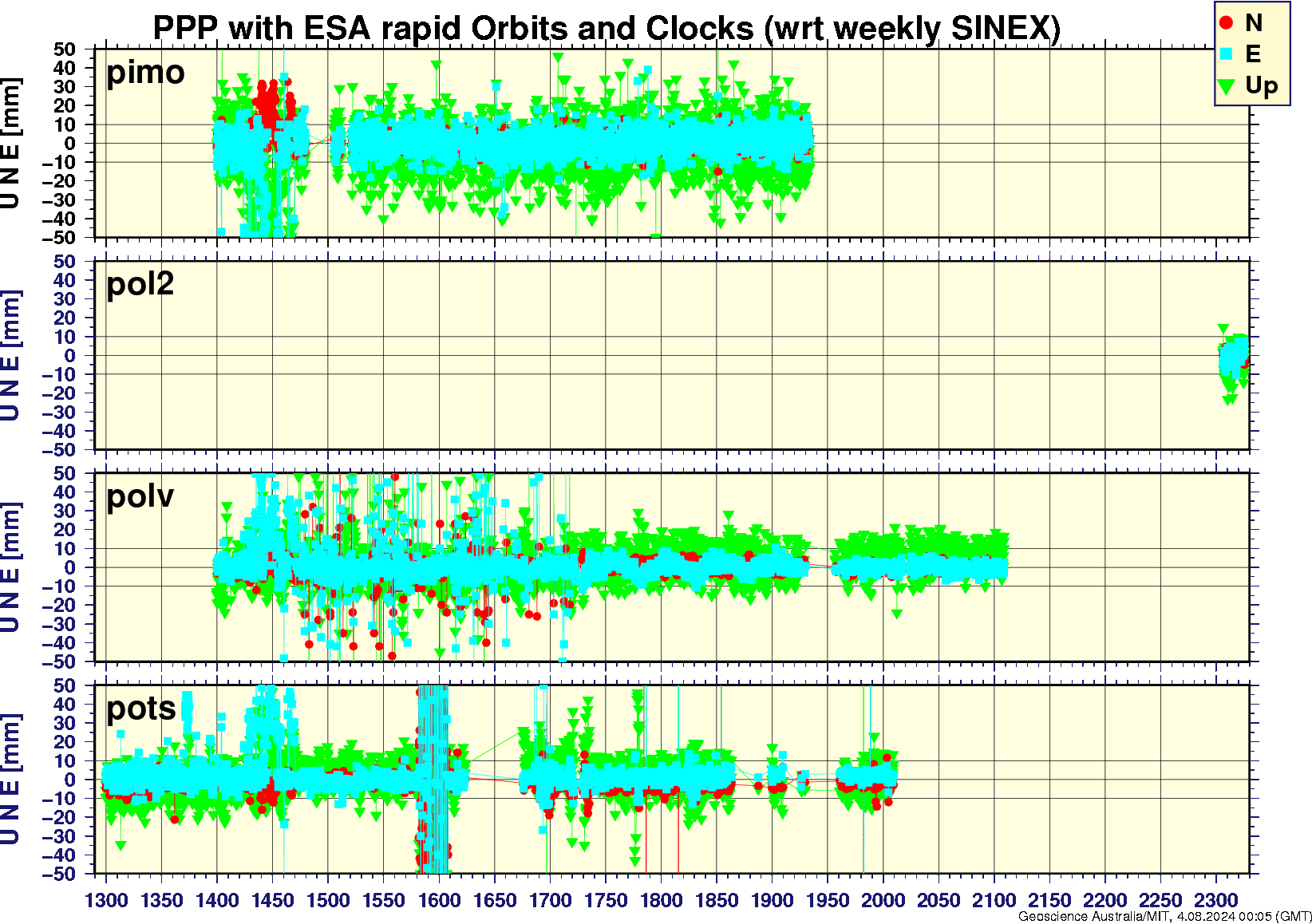Click x-axis tick label 2100

[x=994, y=900]
